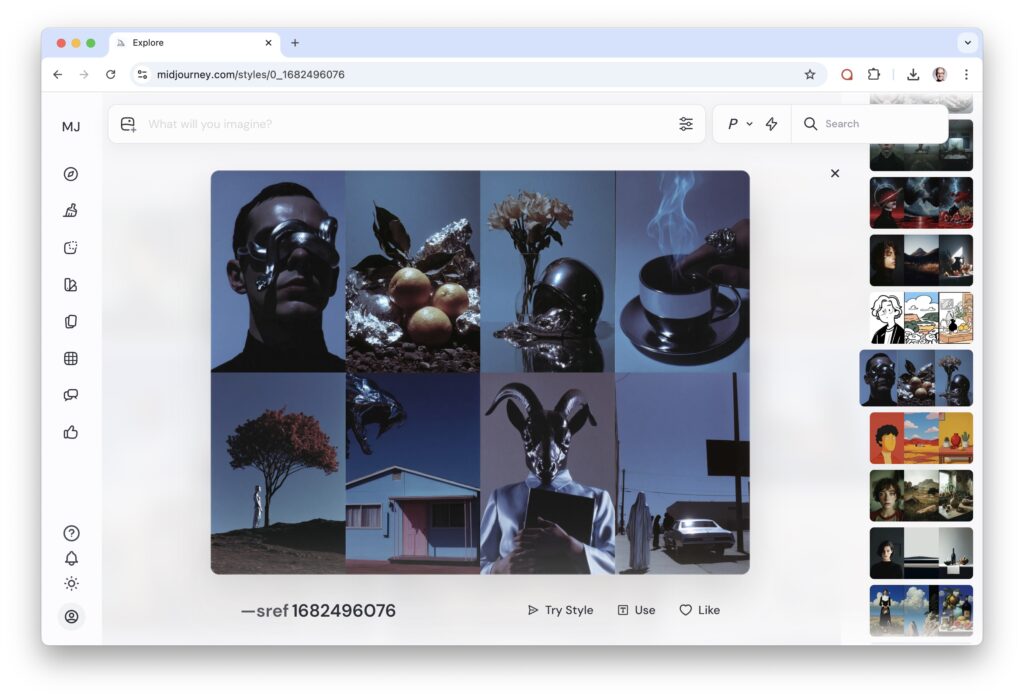
Task: Expand the P personalization dropdown
Action: click(x=739, y=124)
